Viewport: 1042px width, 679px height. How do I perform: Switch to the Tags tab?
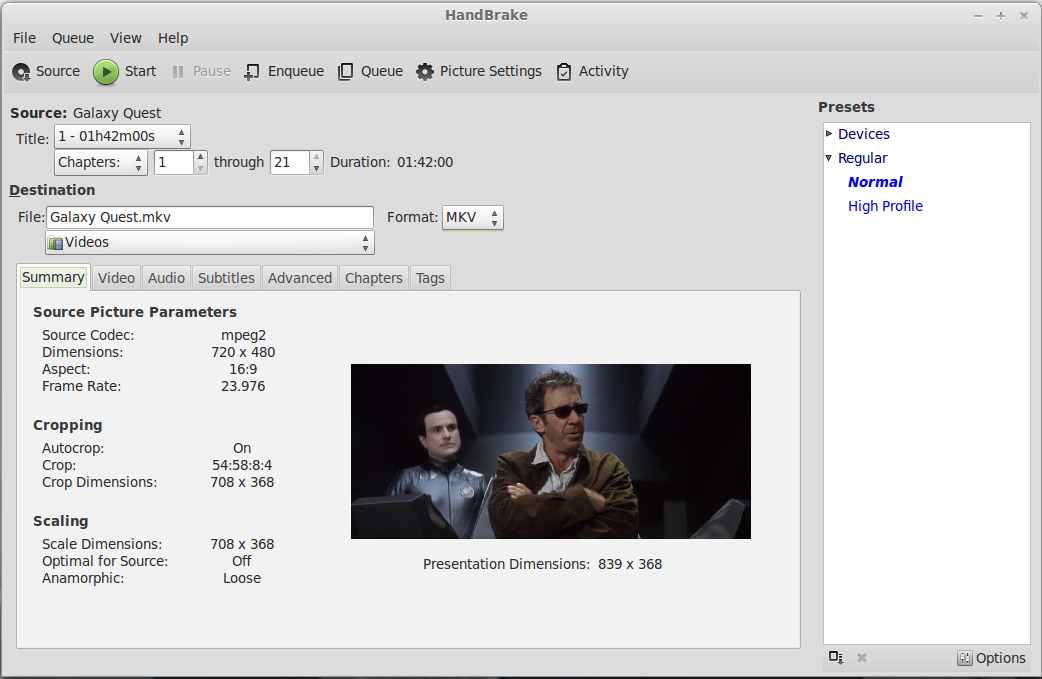[x=430, y=278]
